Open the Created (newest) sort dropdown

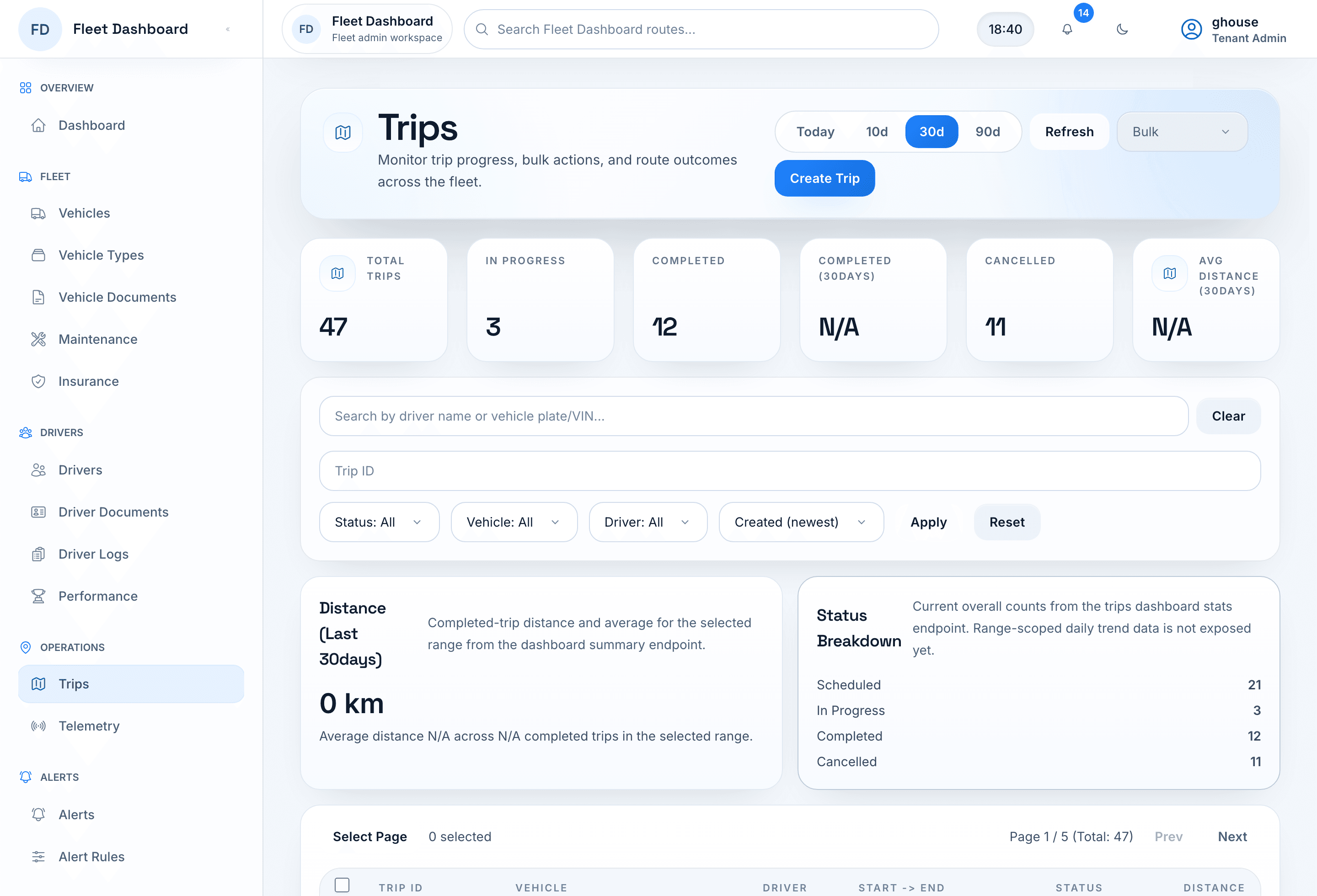point(801,522)
